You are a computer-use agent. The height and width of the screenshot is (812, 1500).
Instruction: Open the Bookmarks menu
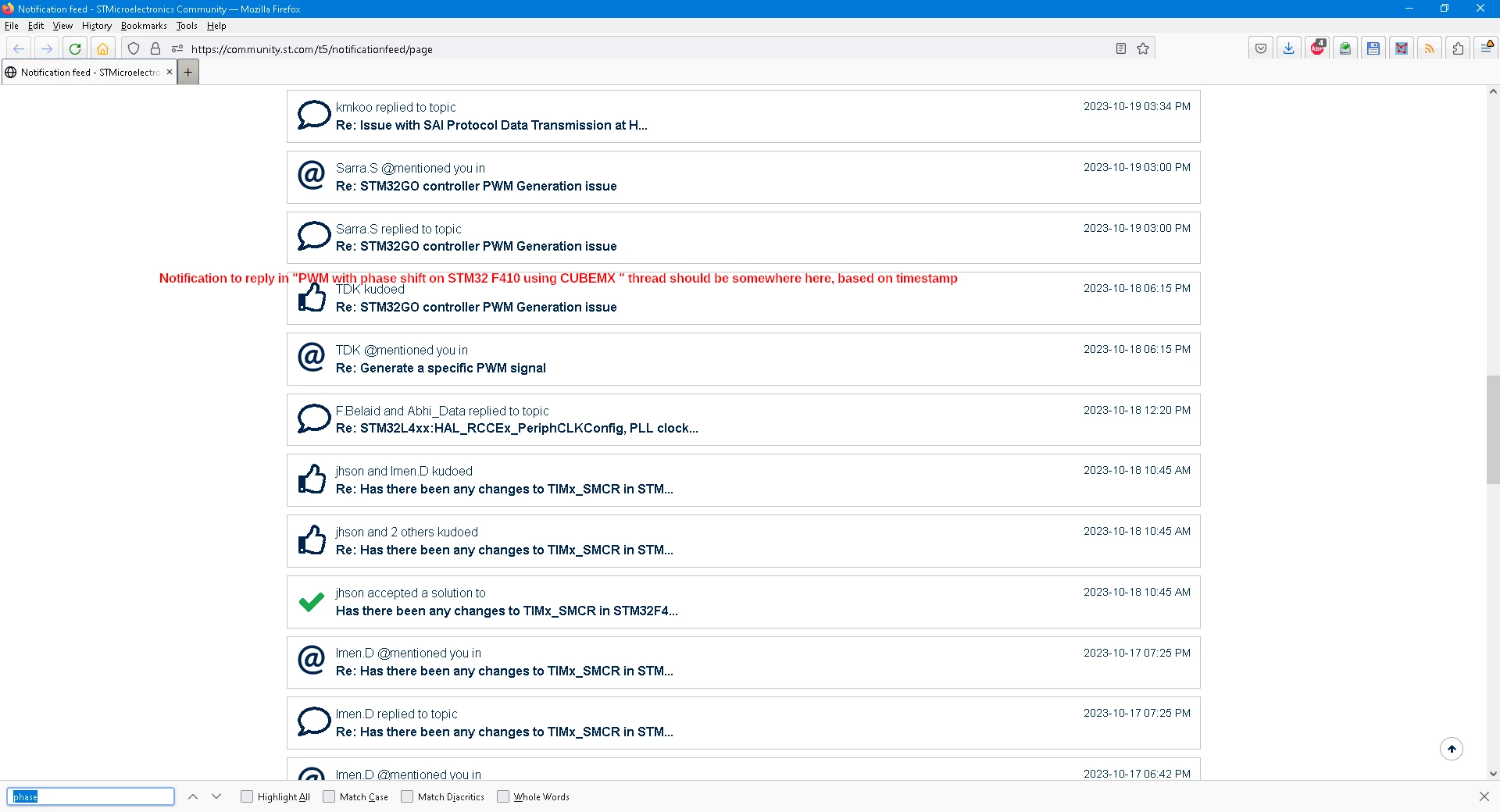144,26
